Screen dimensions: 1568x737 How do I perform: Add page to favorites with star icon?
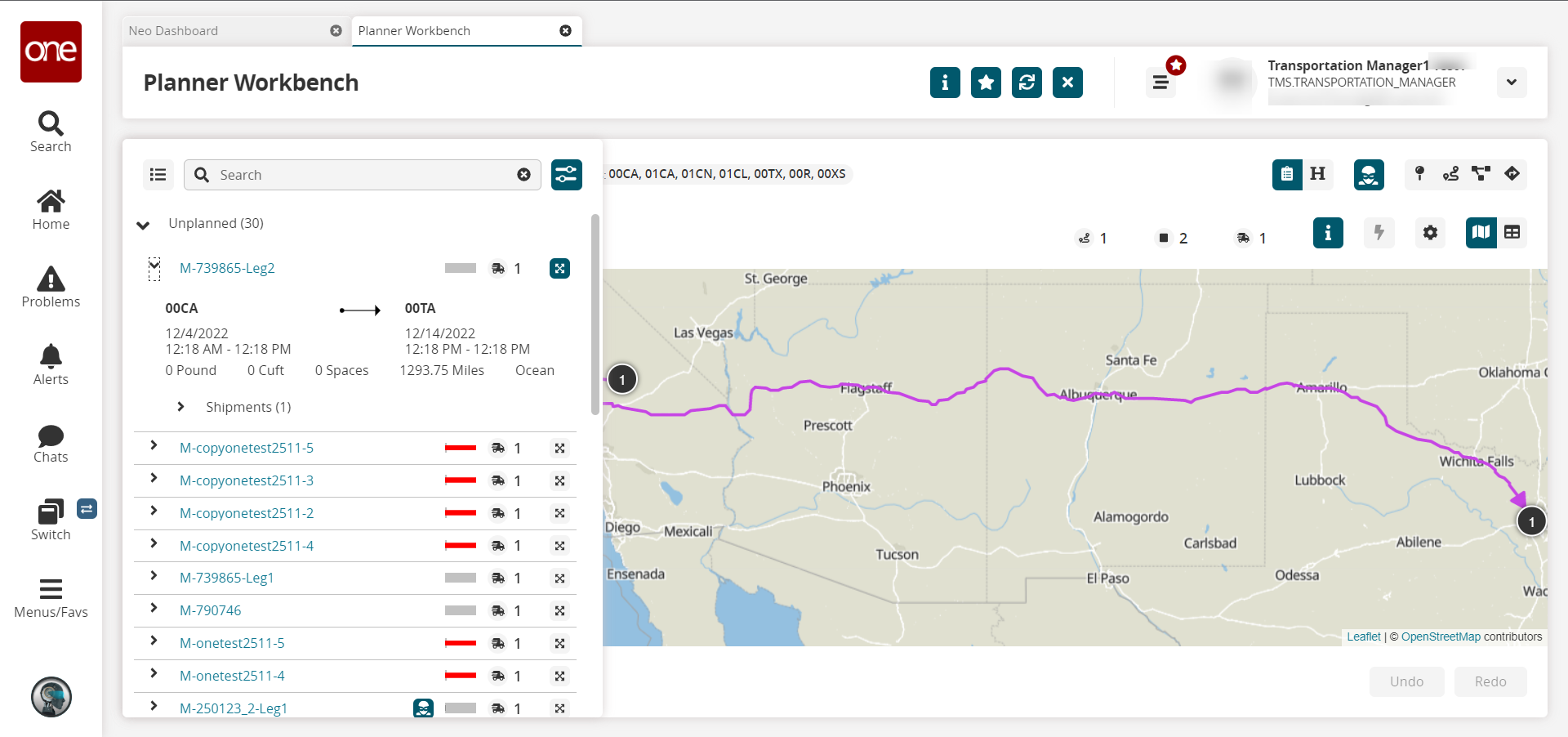tap(986, 83)
